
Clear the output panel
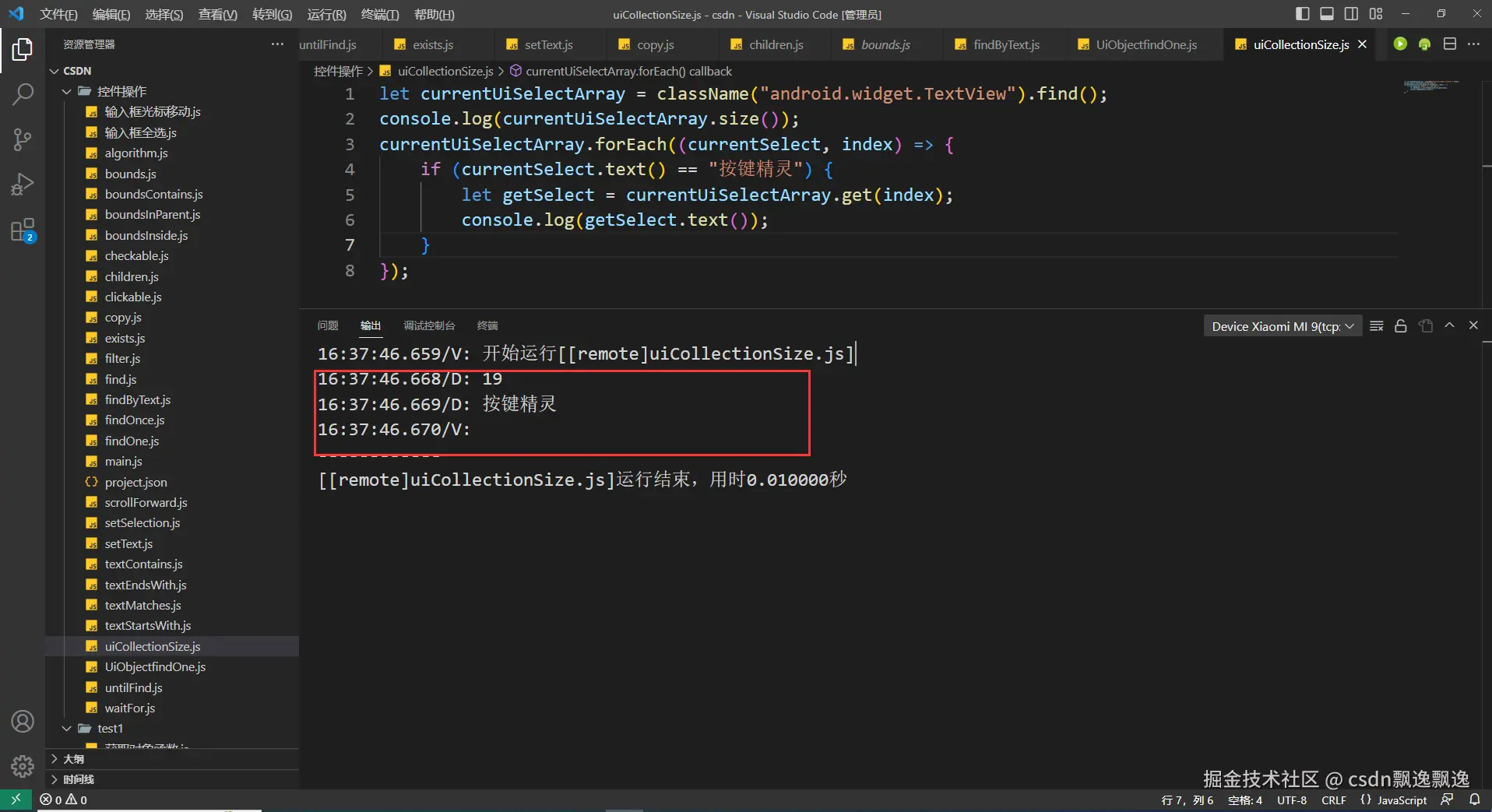pyautogui.click(x=1377, y=326)
